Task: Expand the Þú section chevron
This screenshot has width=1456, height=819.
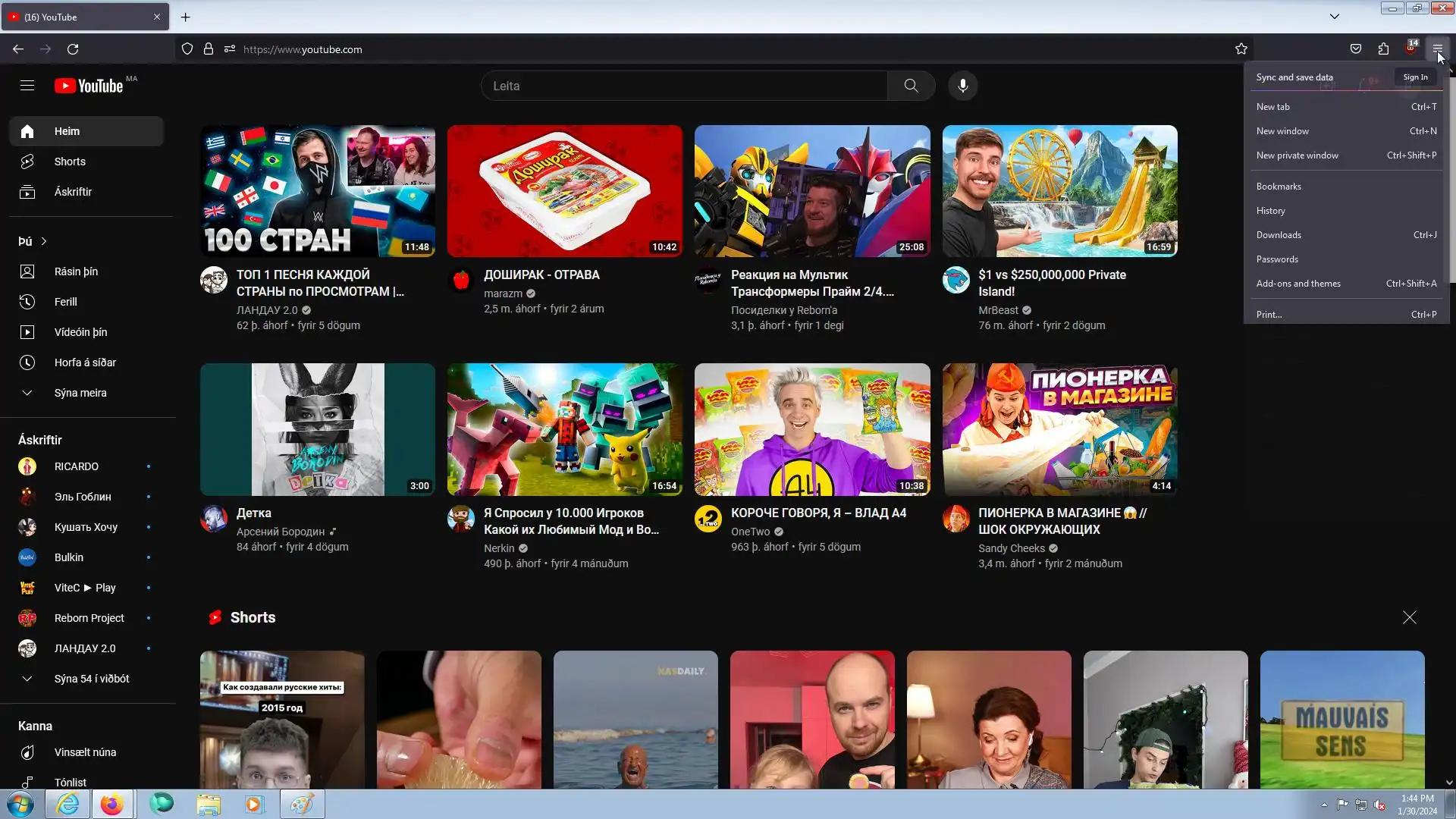Action: 44,241
